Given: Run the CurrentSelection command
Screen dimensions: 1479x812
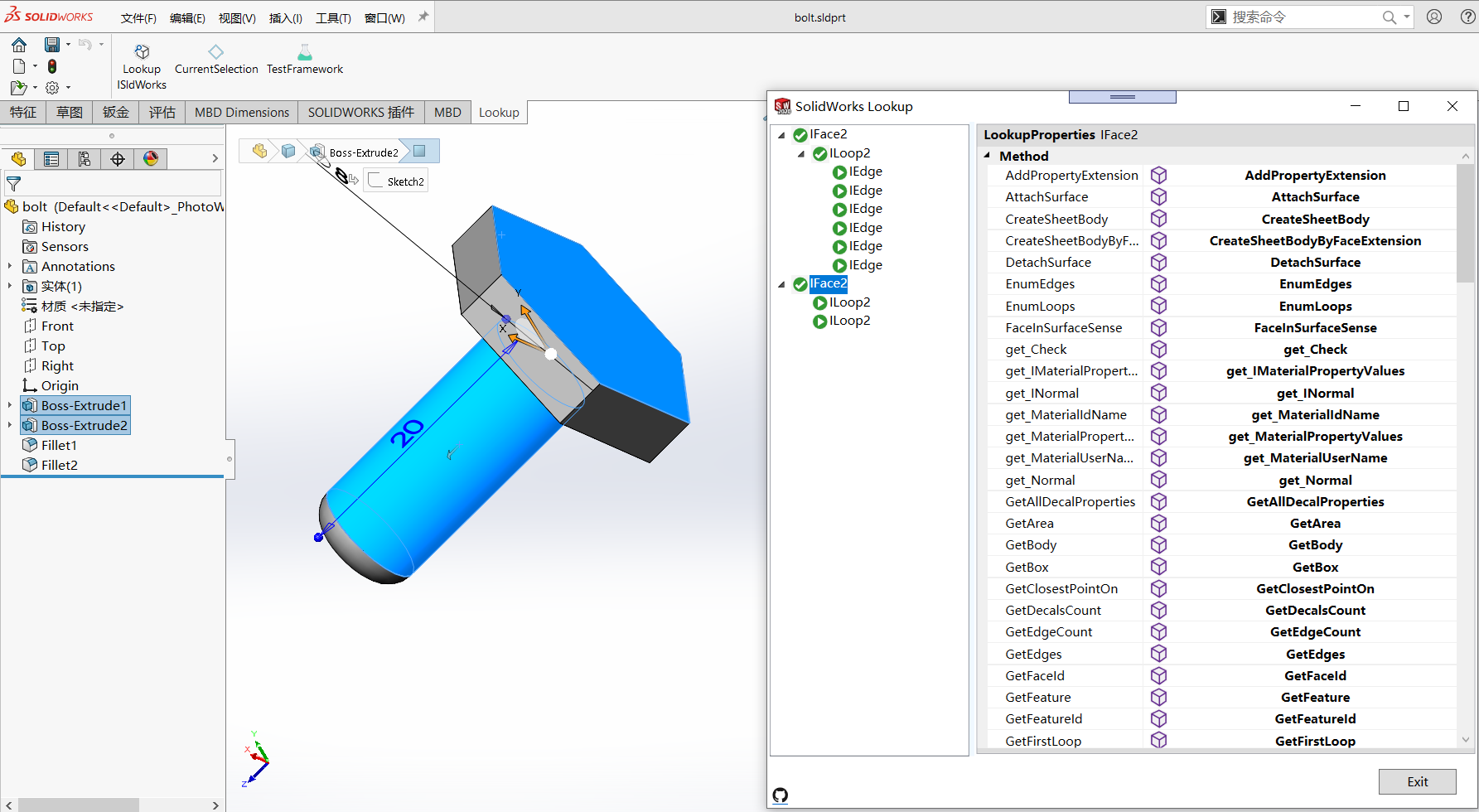Looking at the screenshot, I should coord(216,60).
